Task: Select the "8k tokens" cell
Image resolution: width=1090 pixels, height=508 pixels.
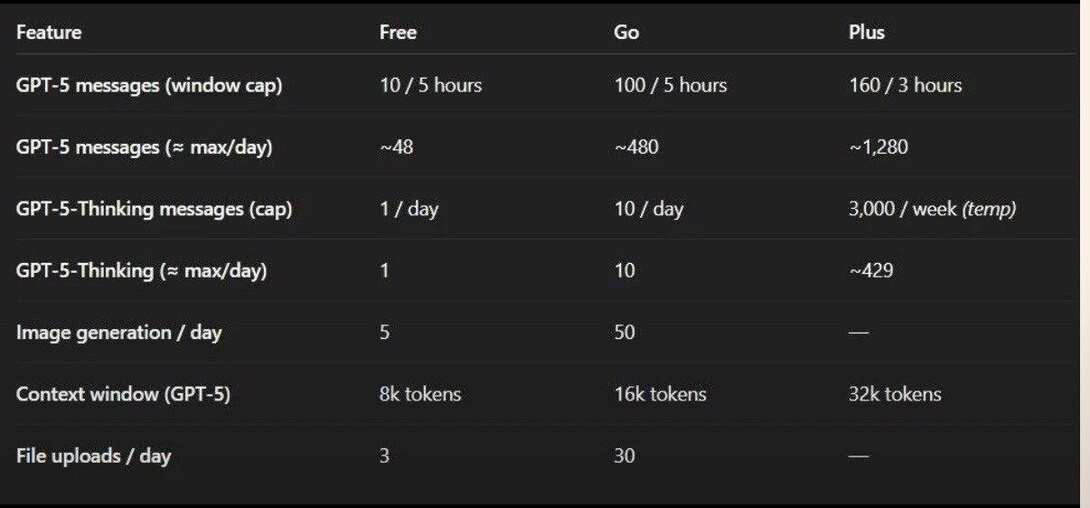Action: point(420,394)
